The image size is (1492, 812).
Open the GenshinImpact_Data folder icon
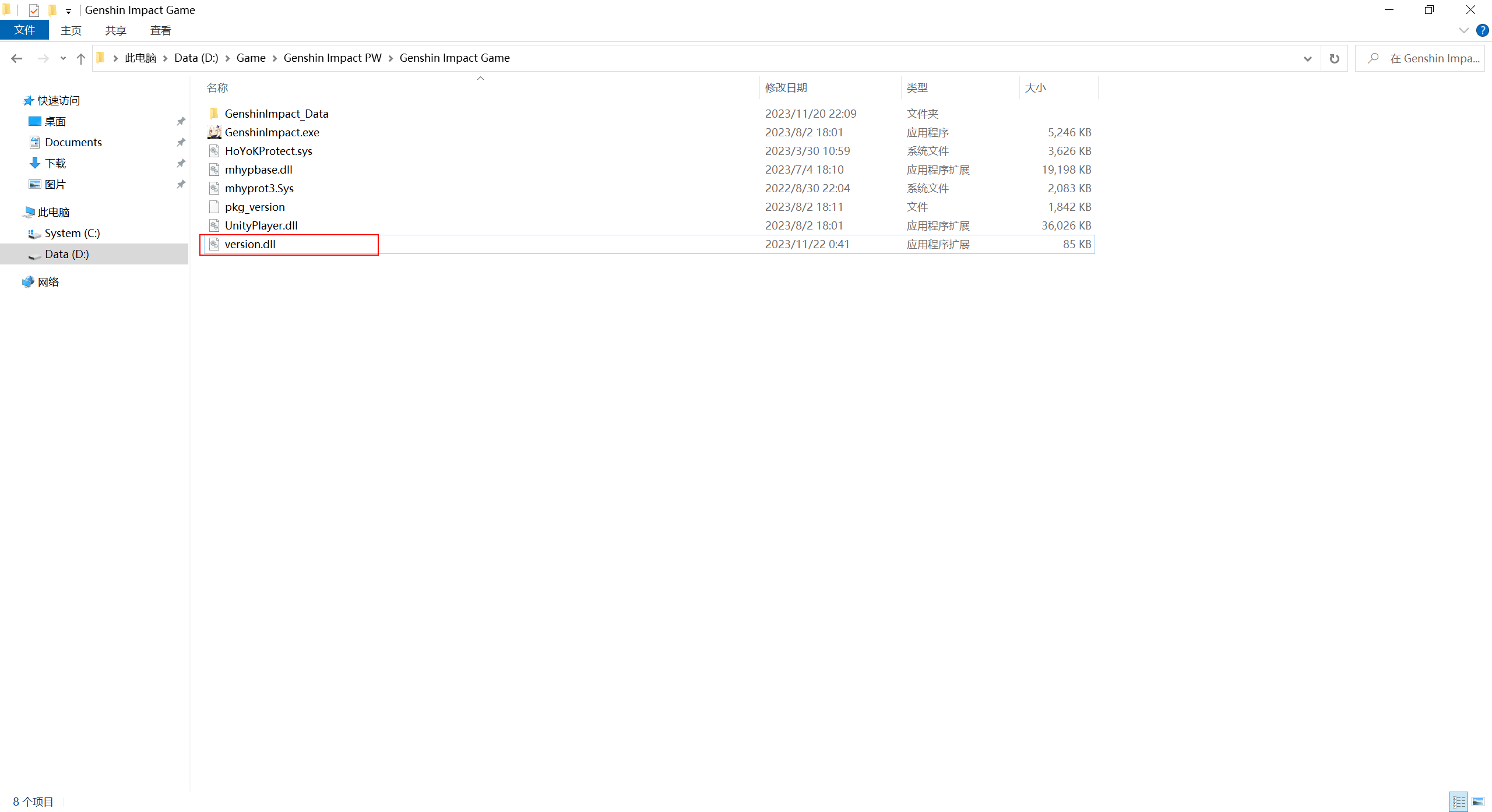pyautogui.click(x=214, y=114)
